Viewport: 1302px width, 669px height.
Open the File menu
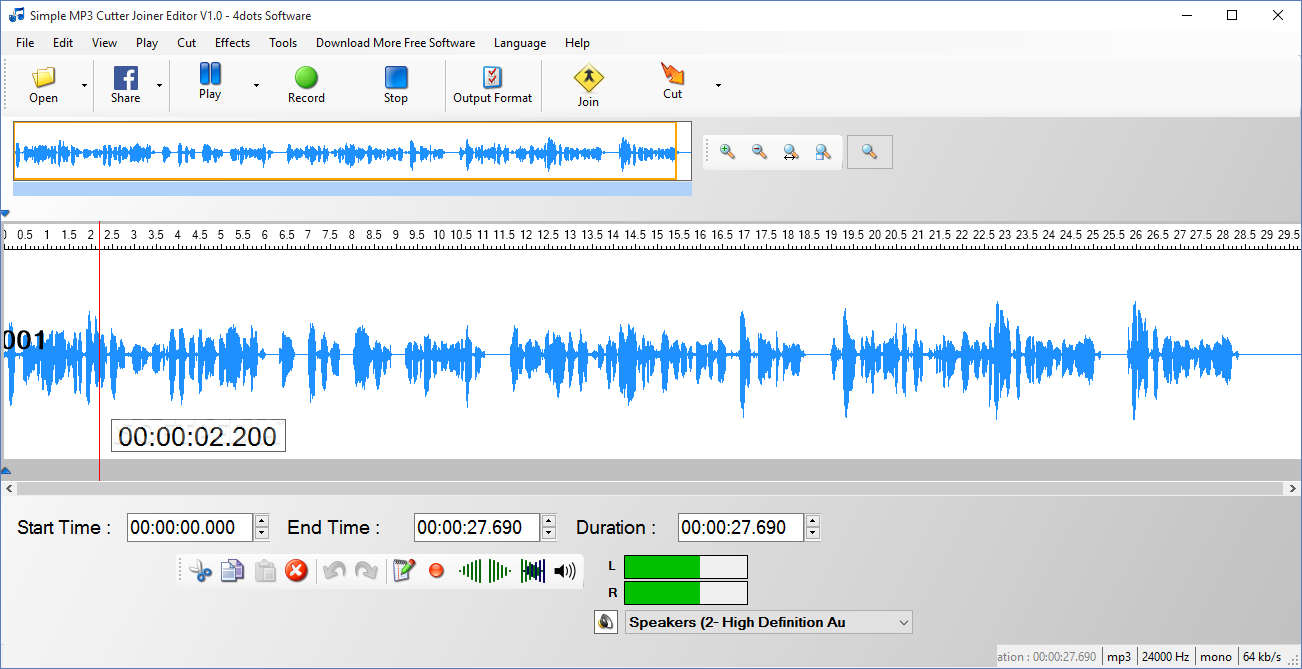pos(25,43)
